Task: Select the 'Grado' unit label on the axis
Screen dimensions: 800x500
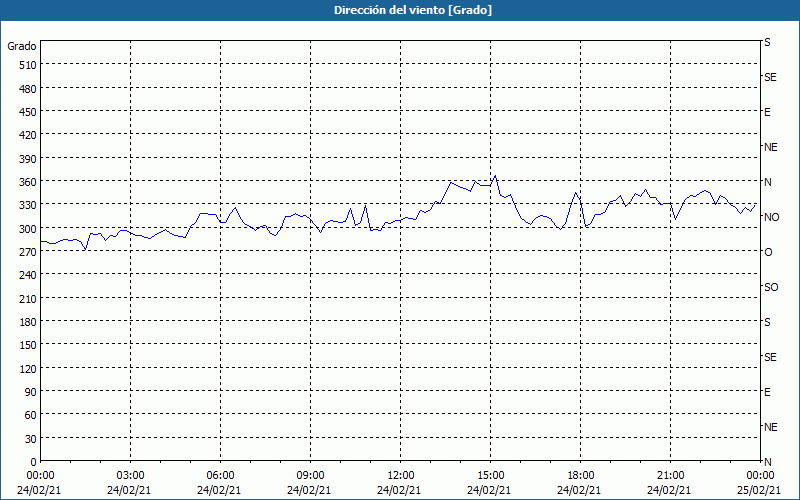Action: (22, 46)
